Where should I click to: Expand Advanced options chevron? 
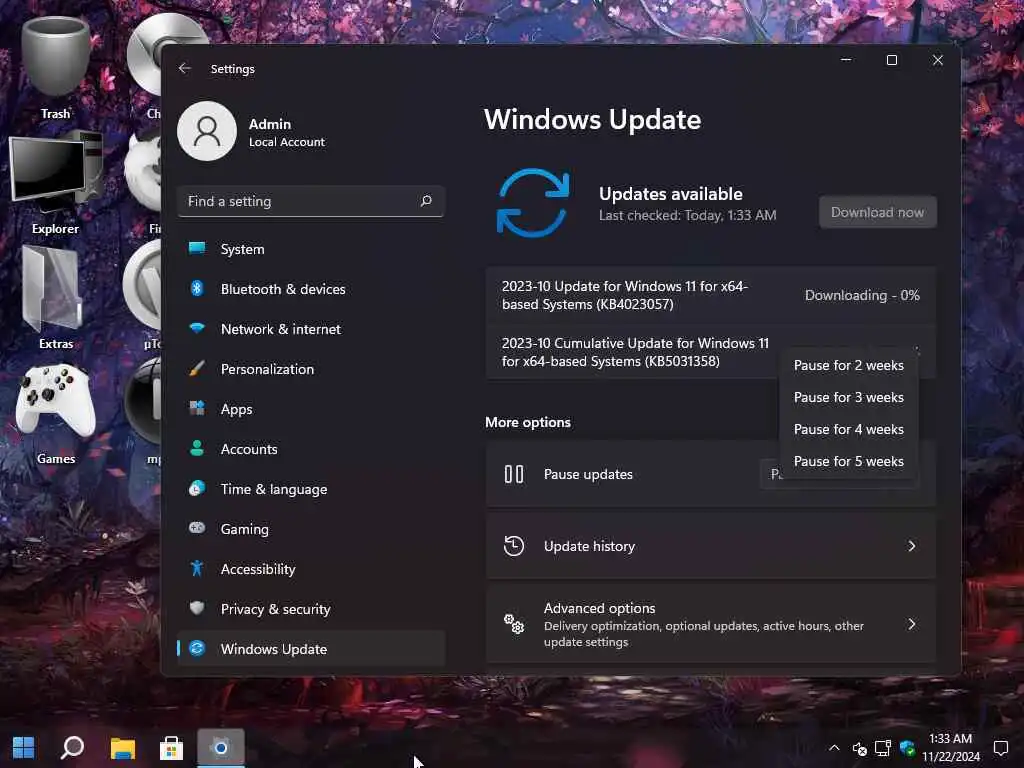click(x=912, y=624)
